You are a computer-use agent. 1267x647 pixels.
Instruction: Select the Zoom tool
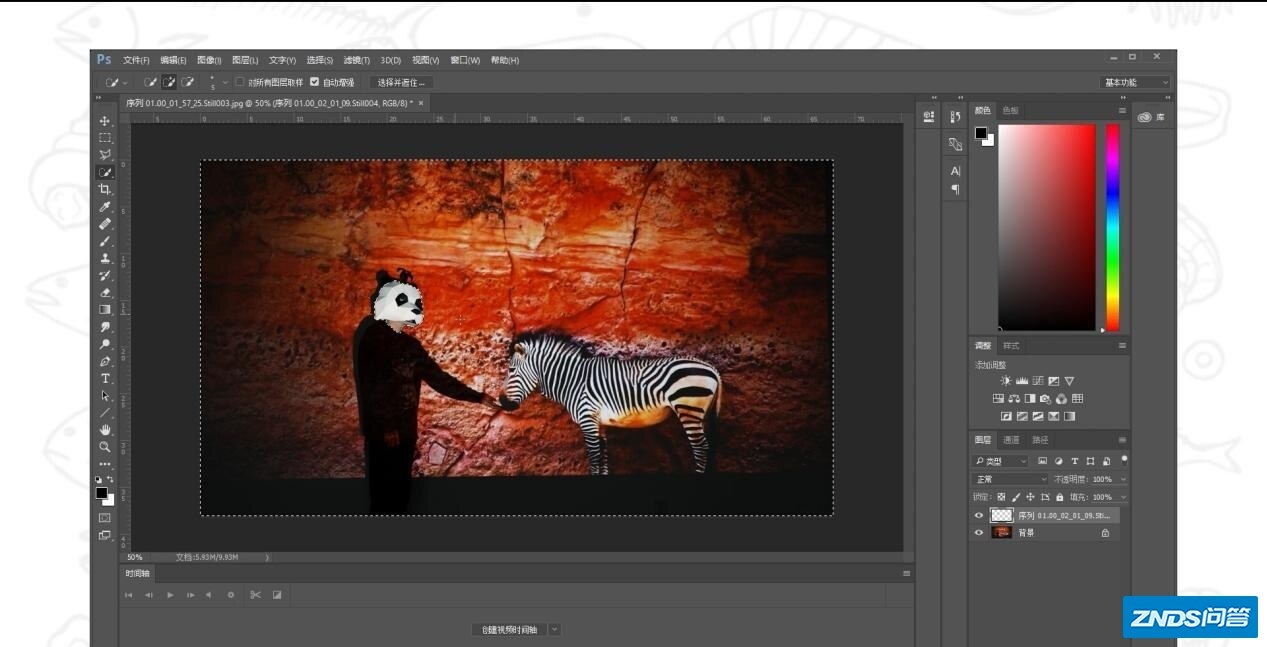click(x=105, y=446)
